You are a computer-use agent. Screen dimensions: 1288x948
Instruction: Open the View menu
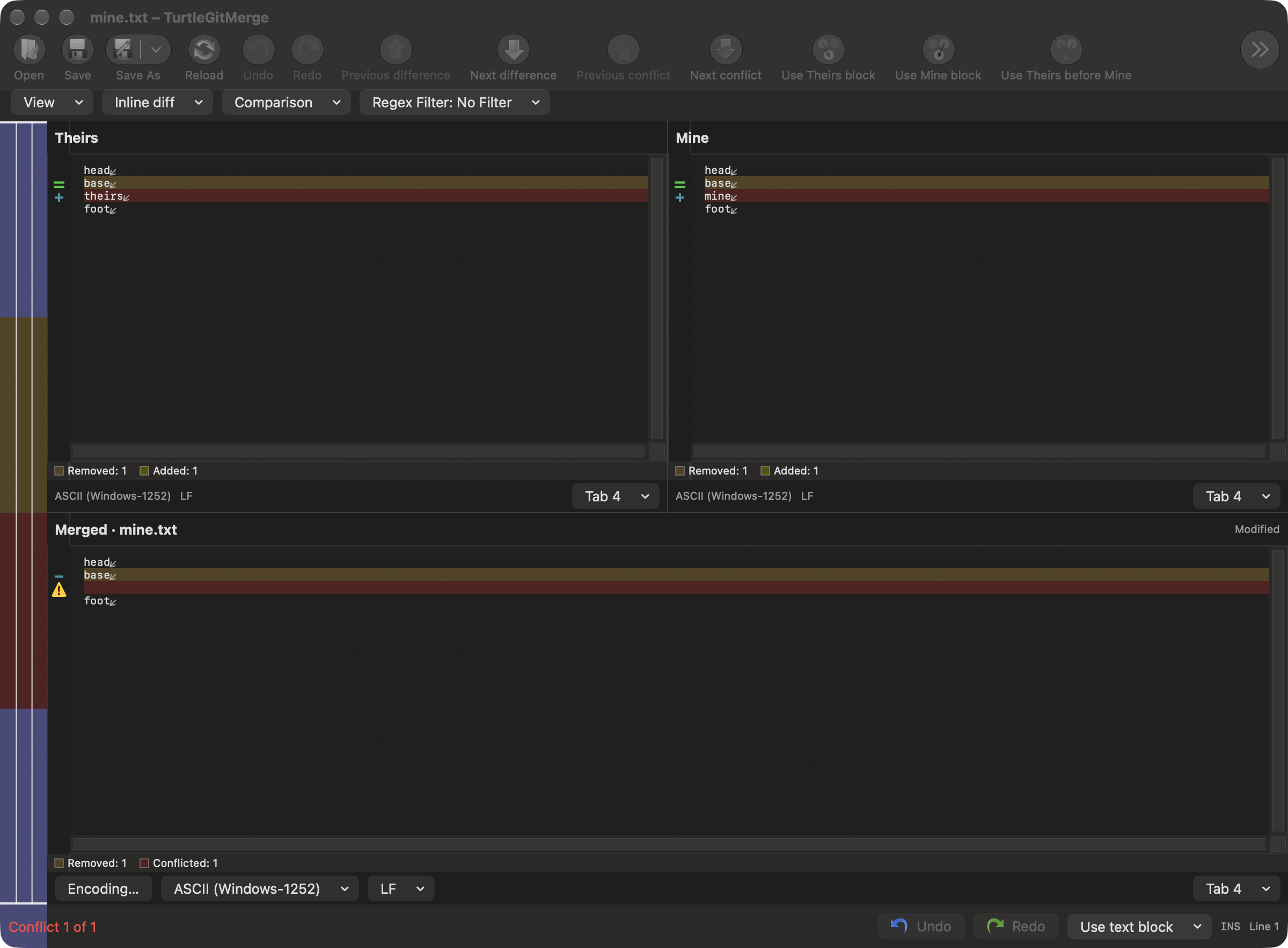tap(52, 103)
